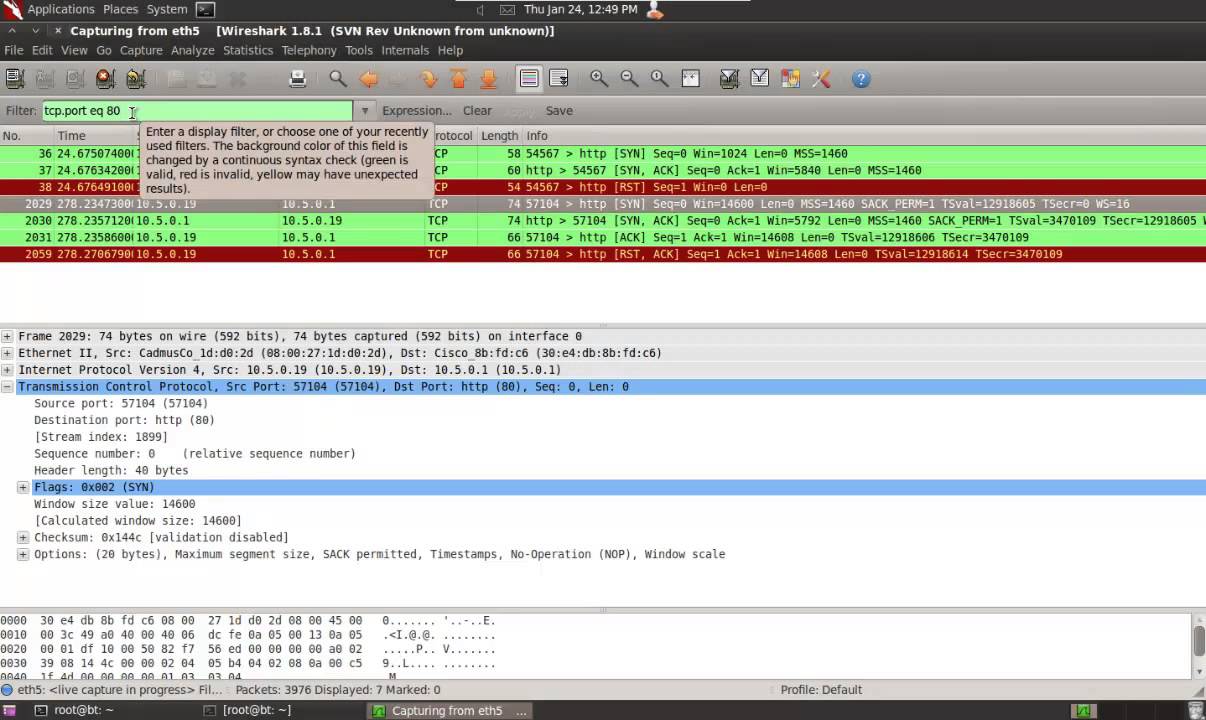Zoom in the packet text
The width and height of the screenshot is (1206, 720).
pos(599,79)
